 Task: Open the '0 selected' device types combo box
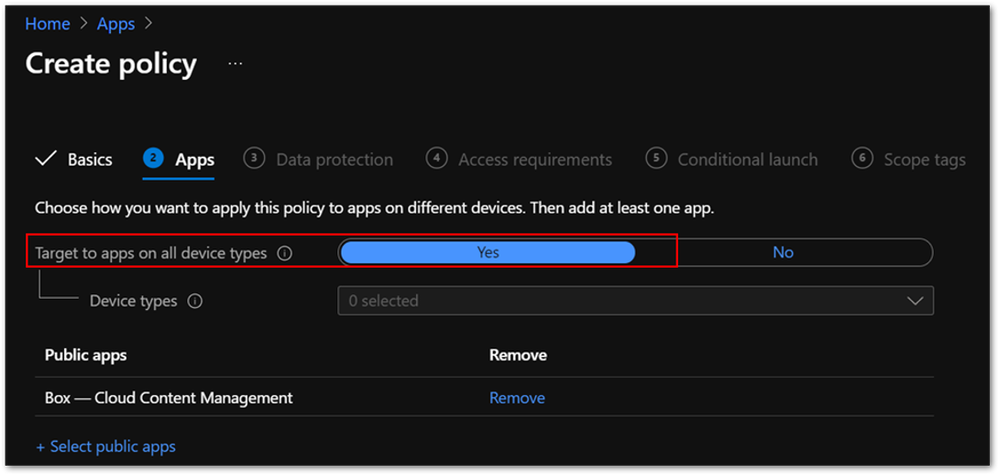[x=620, y=301]
